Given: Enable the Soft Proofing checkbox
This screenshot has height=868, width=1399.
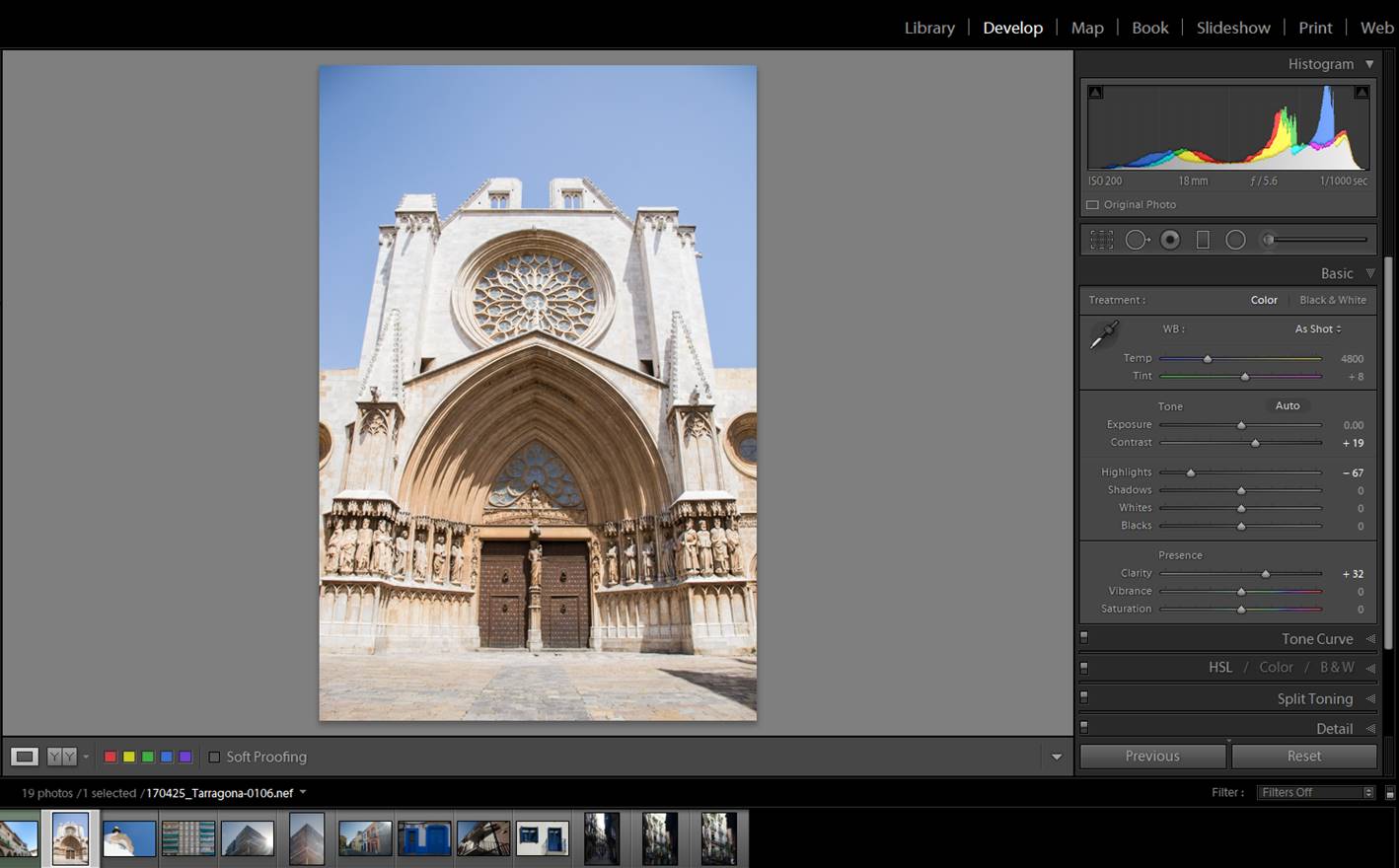Looking at the screenshot, I should (x=214, y=757).
